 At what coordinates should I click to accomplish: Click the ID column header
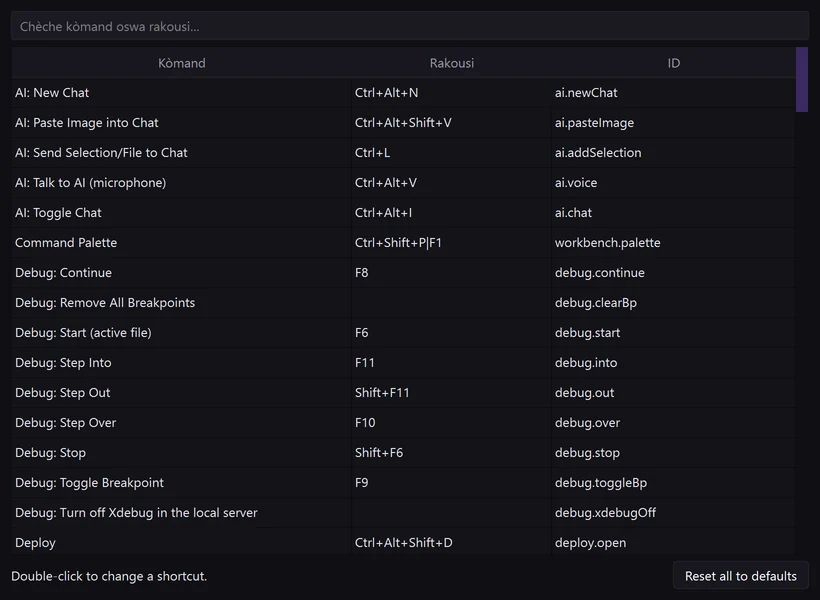(x=674, y=63)
